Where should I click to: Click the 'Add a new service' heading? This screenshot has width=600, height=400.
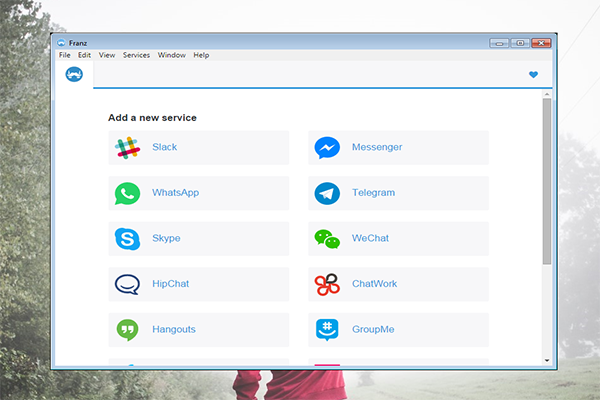[152, 118]
